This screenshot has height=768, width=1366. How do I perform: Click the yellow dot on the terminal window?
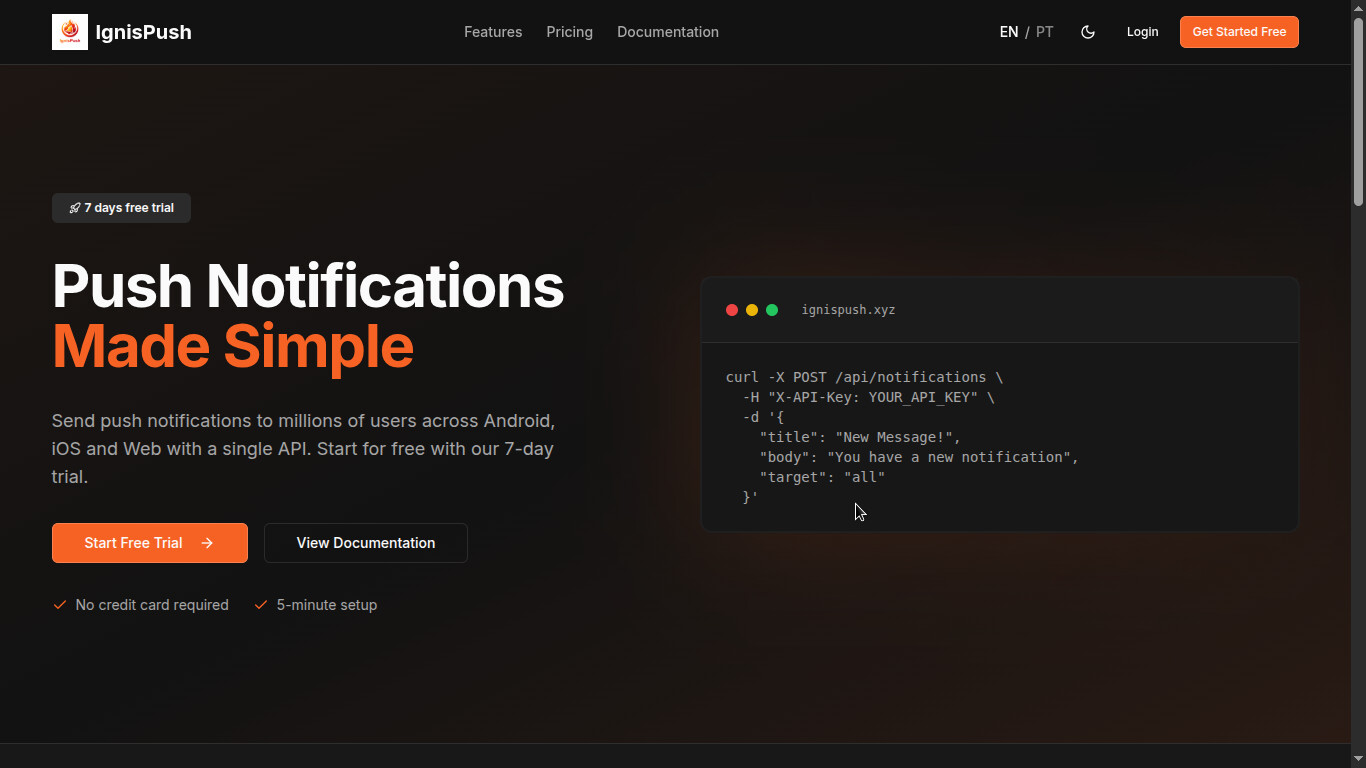coord(752,310)
